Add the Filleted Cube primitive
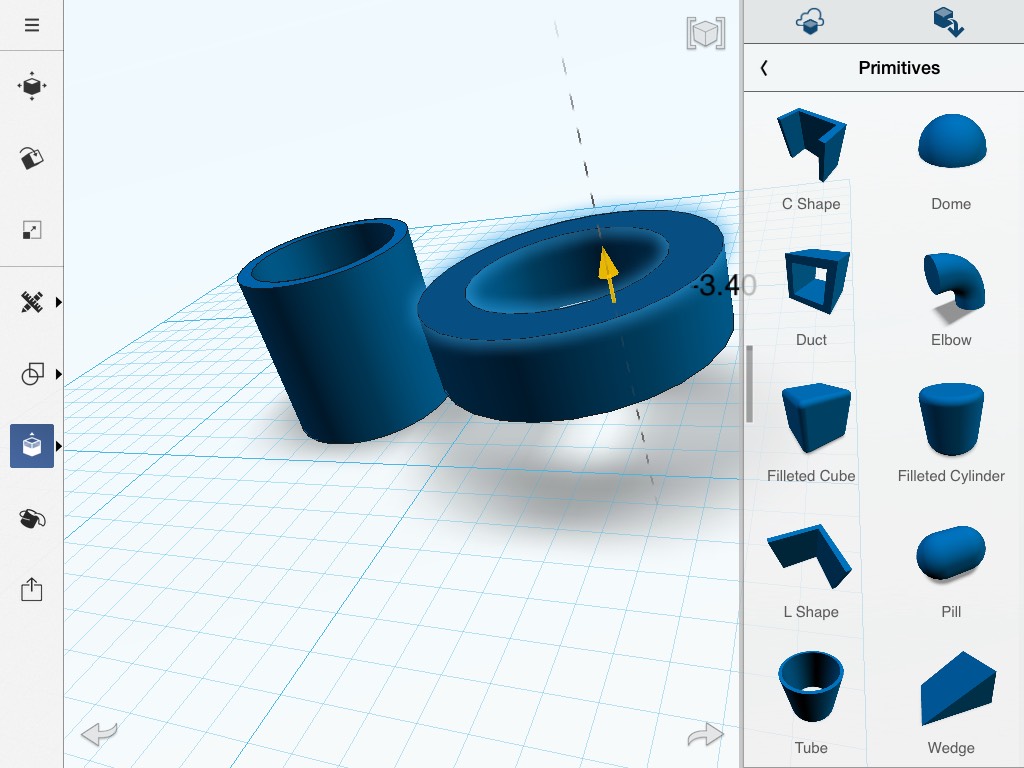1024x768 pixels. (815, 418)
